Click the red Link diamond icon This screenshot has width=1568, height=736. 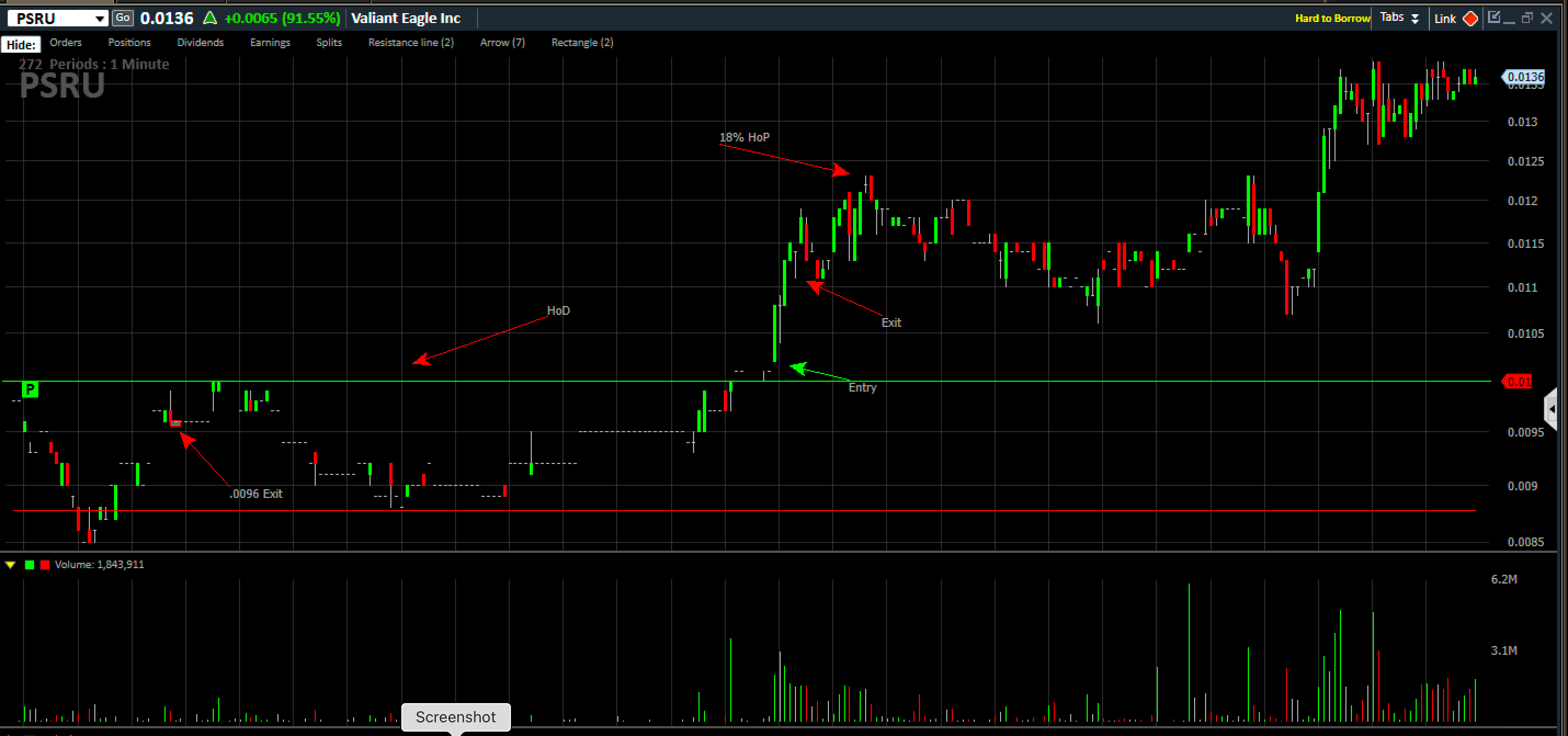pyautogui.click(x=1470, y=18)
